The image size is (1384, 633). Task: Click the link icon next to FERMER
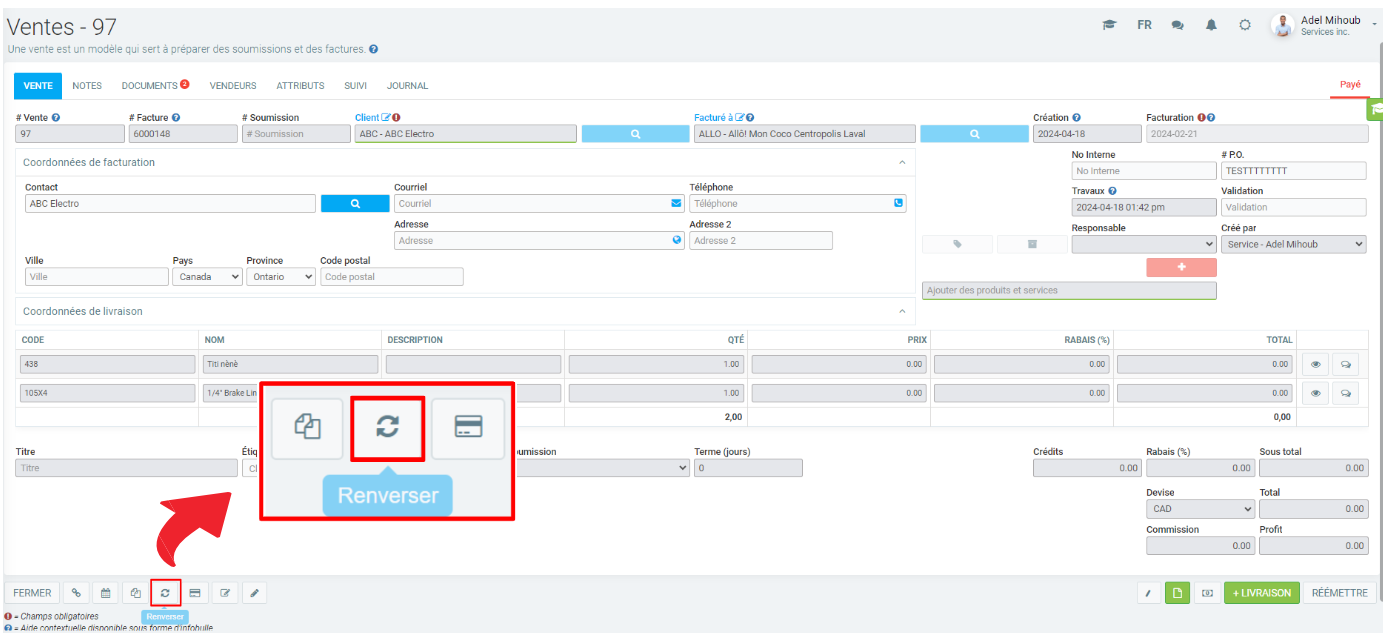(76, 593)
